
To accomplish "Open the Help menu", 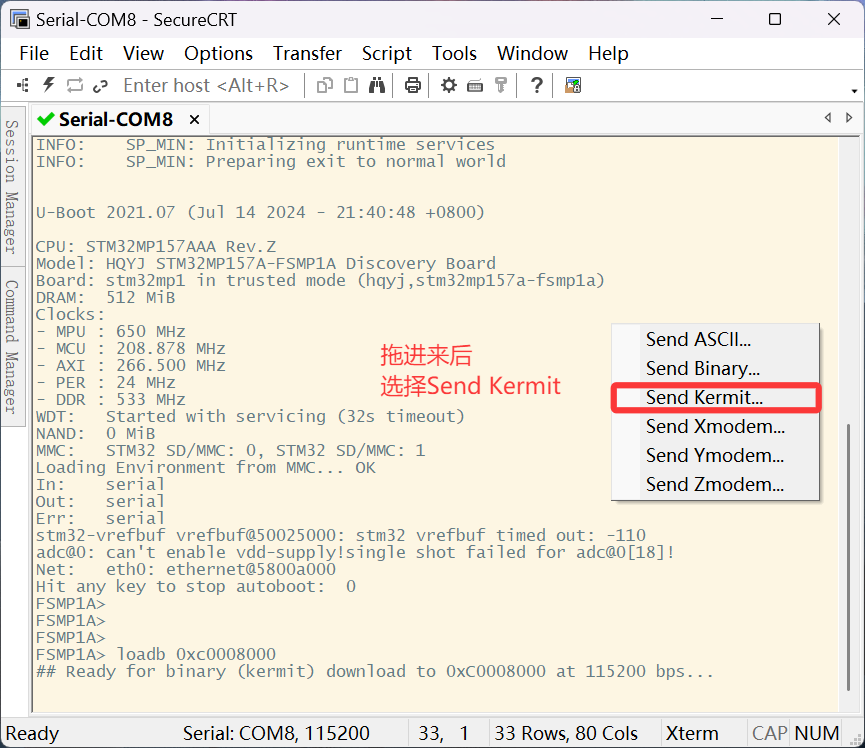I will (608, 54).
